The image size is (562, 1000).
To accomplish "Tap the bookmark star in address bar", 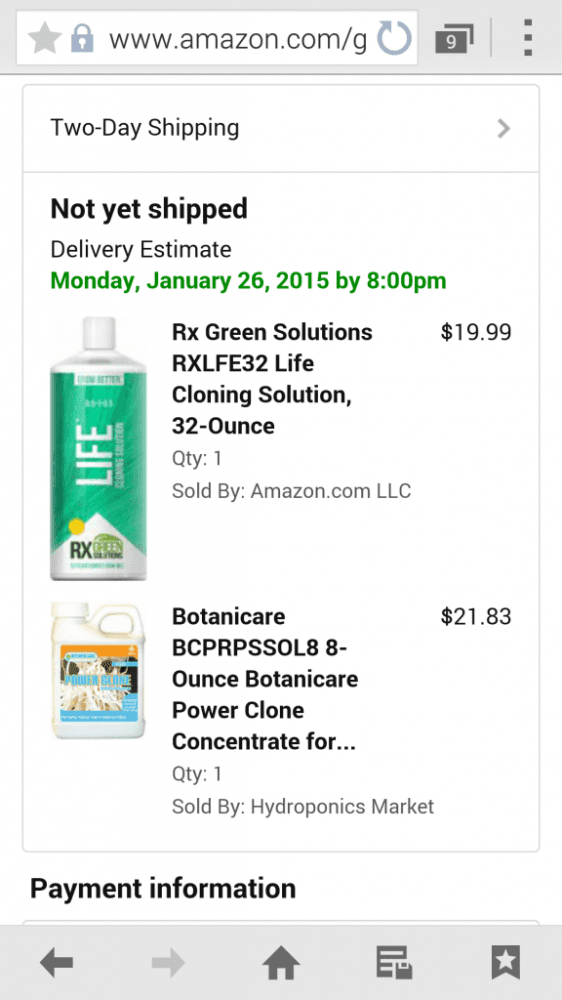I will (44, 39).
